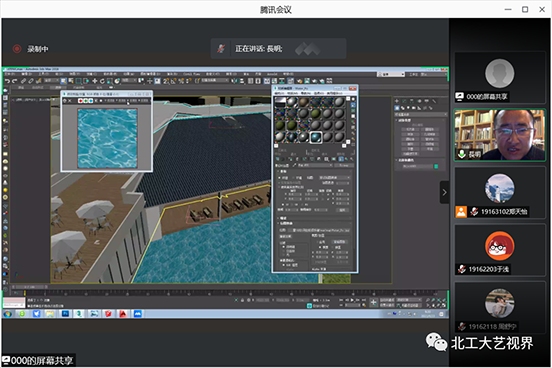Activate the Select Object tool
Image resolution: width=552 pixels, height=368 pixels.
tap(63, 81)
